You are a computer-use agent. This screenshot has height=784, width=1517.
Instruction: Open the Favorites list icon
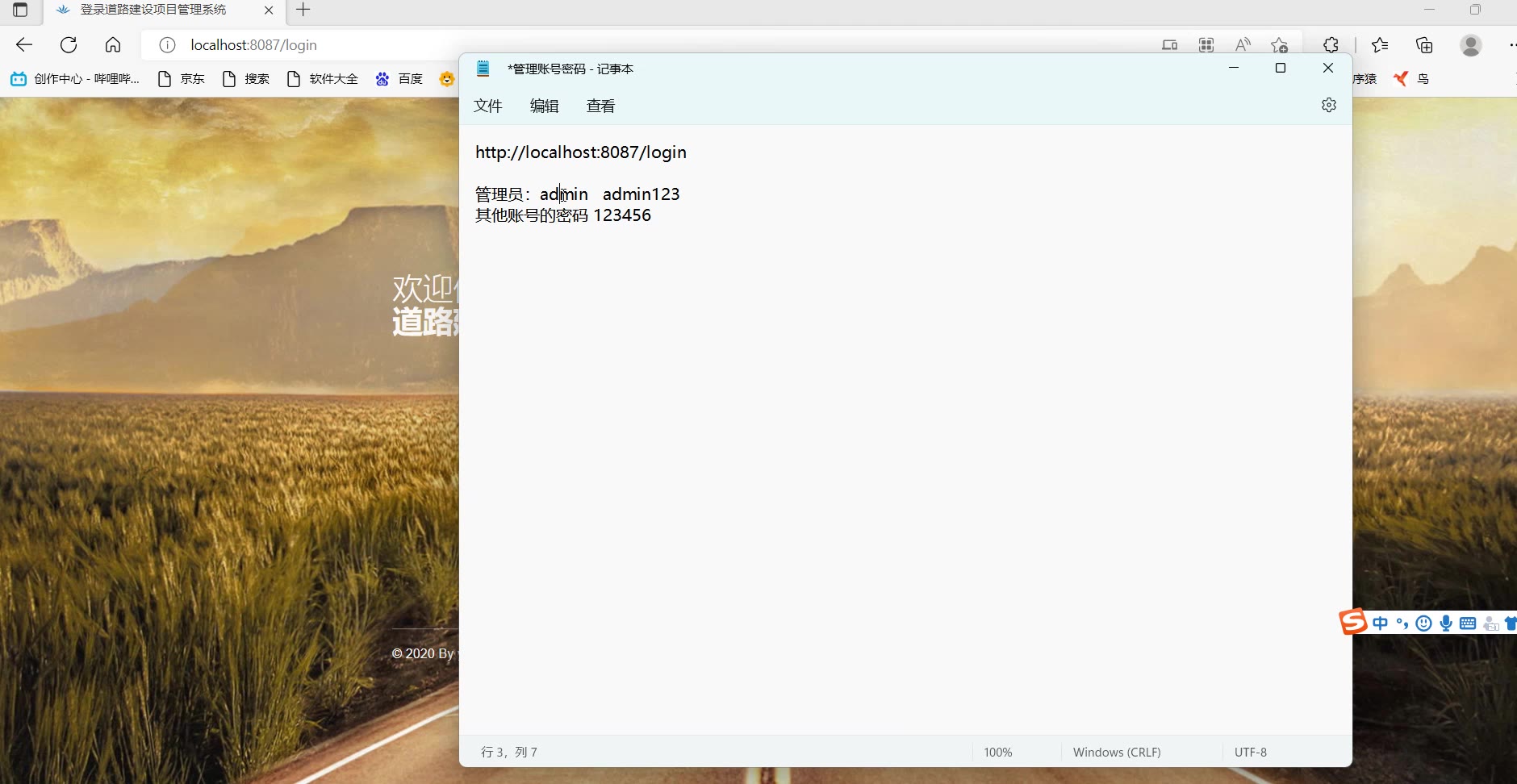(1380, 45)
